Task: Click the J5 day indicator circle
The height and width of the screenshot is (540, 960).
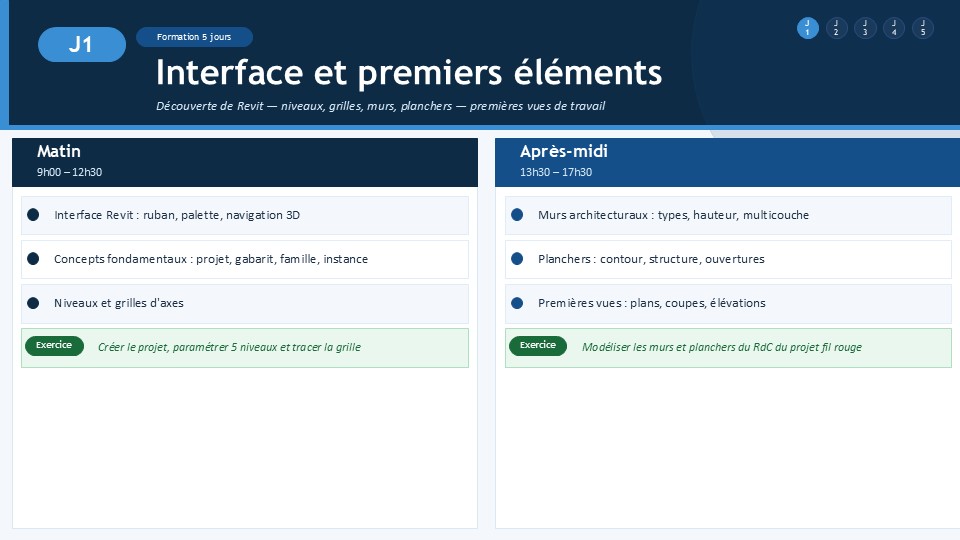Action: [x=923, y=28]
